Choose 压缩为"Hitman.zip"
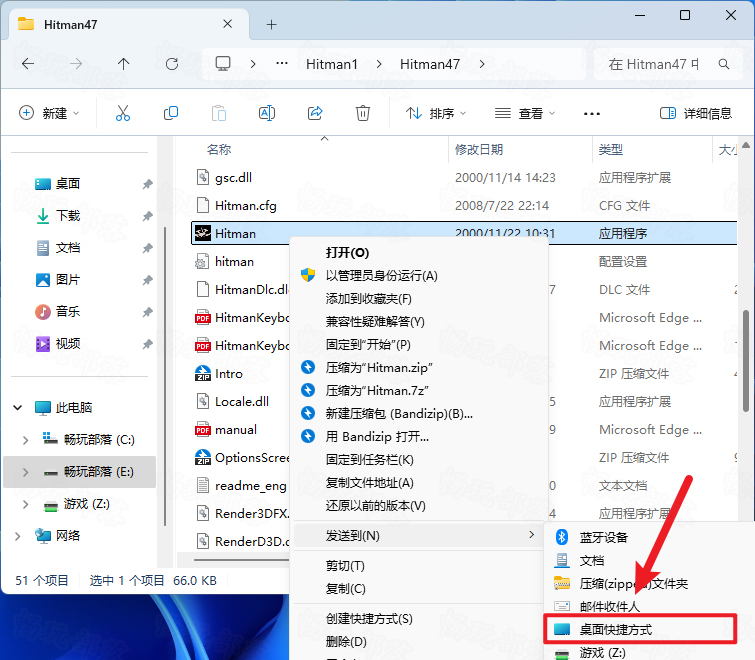Screen dimensions: 755x660 (x=419, y=368)
